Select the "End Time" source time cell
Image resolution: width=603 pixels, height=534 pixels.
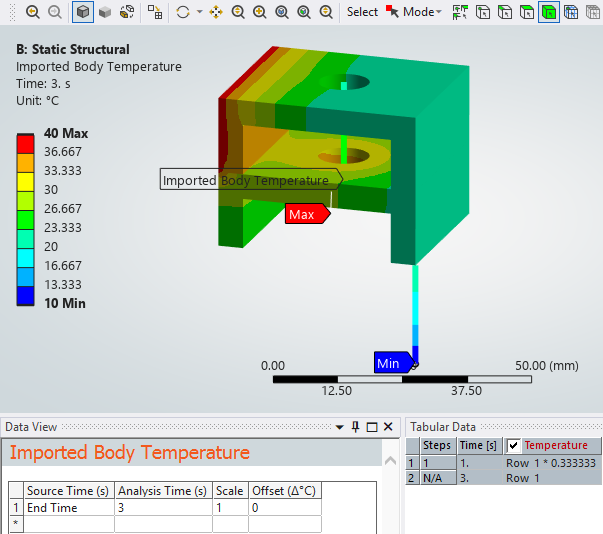68,508
